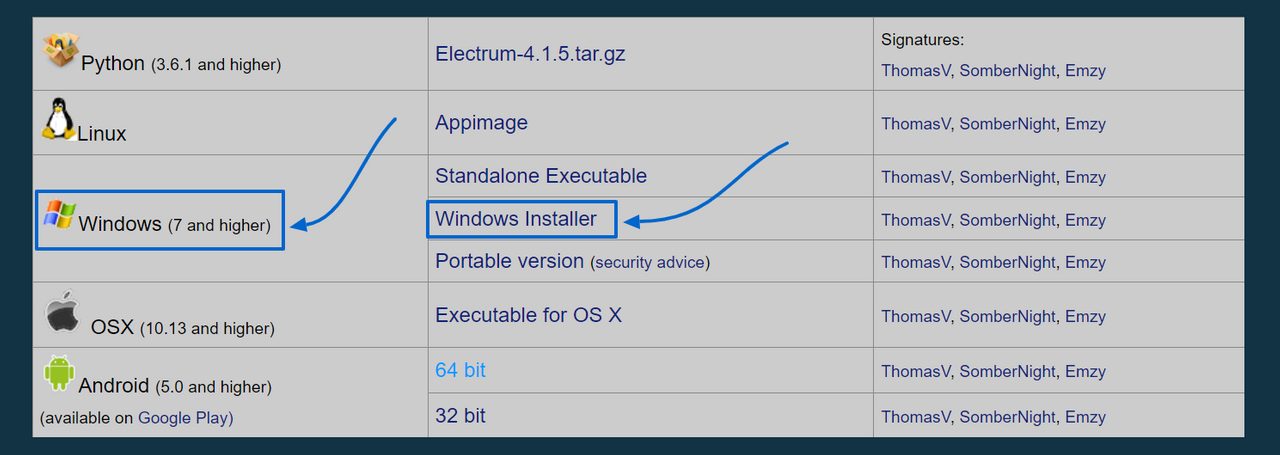Image resolution: width=1280 pixels, height=455 pixels.
Task: Download the Electrum-4.1.5.tar.gz file
Action: (530, 54)
